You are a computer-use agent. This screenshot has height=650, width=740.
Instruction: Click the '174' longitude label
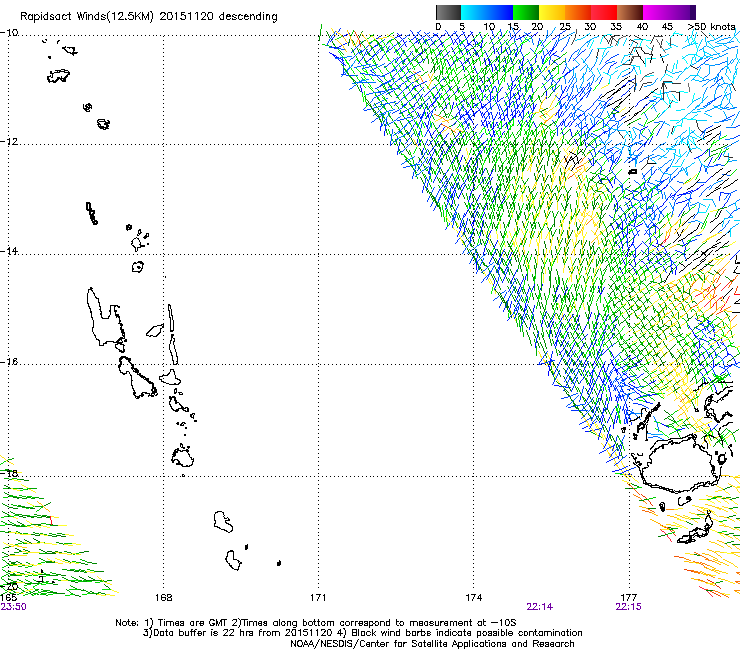tap(473, 598)
